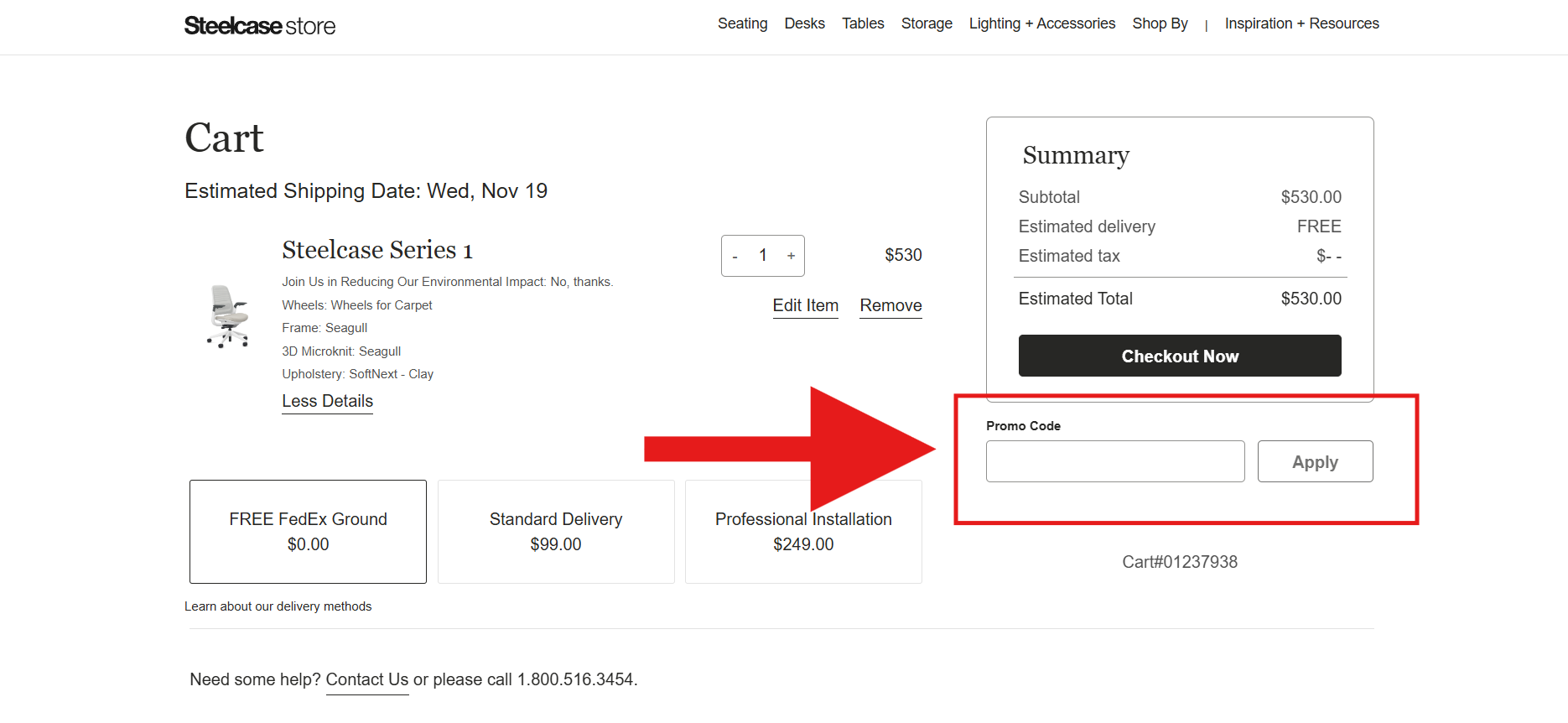Image resolution: width=1568 pixels, height=723 pixels.
Task: Choose Standard Delivery for $99.00
Action: [555, 531]
